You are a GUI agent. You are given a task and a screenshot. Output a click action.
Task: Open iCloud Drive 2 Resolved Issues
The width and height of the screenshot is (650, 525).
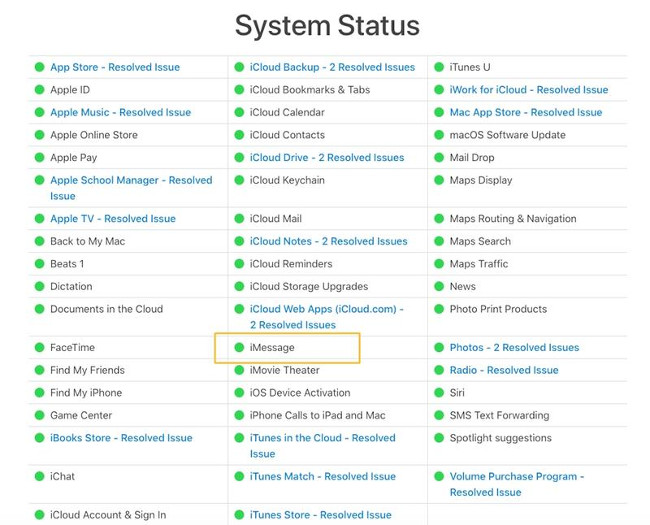point(327,158)
